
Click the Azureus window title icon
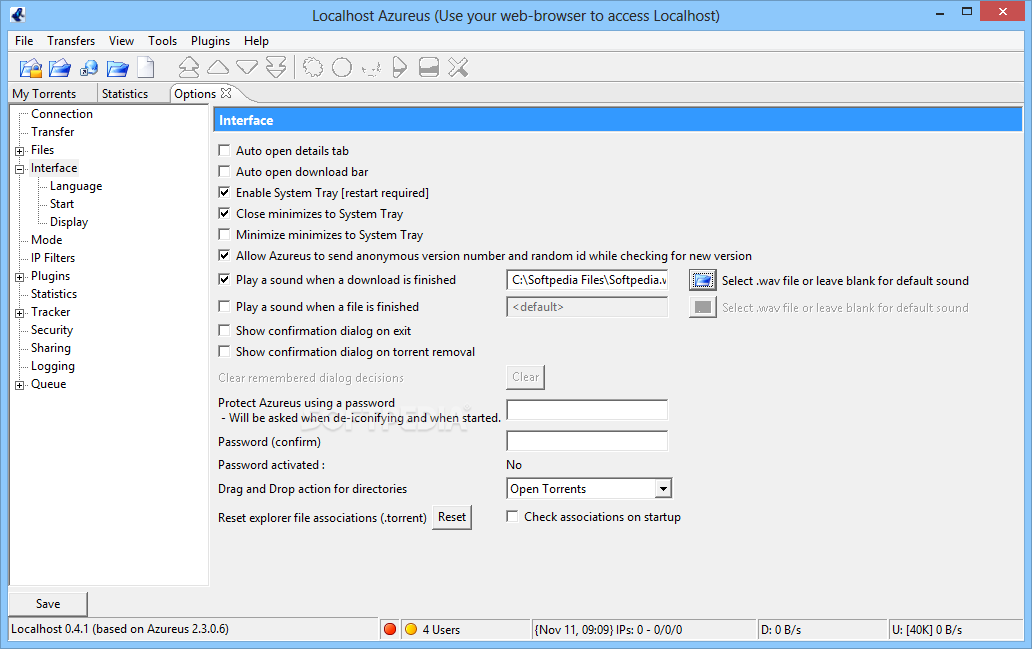[18, 14]
